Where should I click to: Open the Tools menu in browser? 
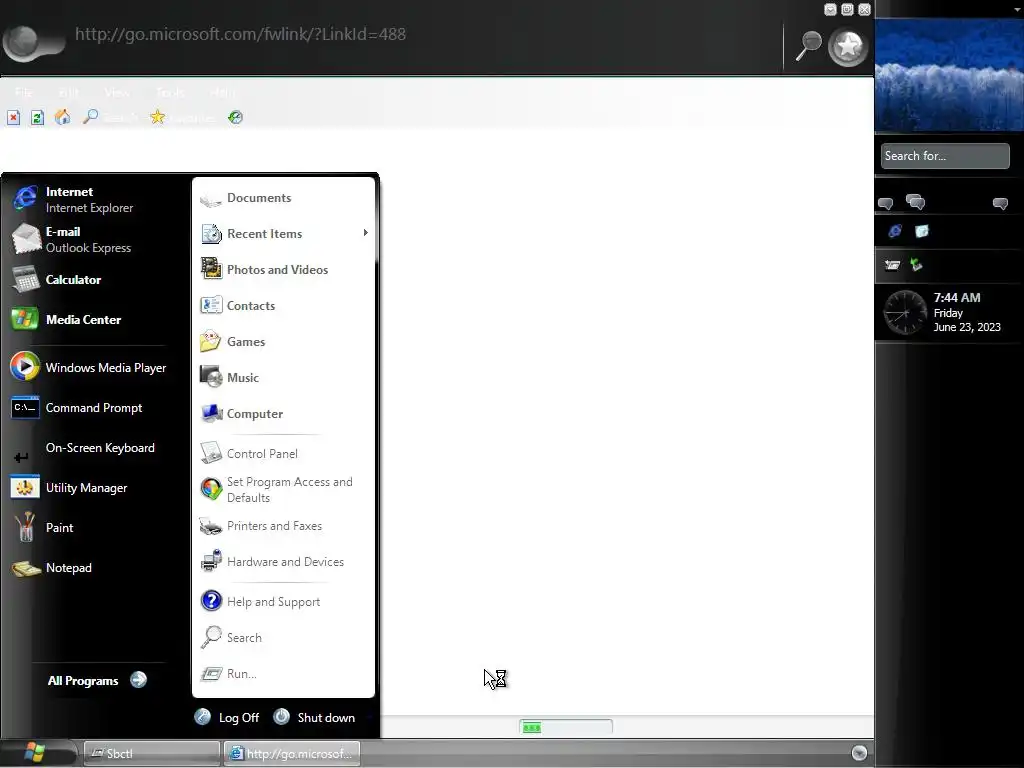pyautogui.click(x=171, y=93)
